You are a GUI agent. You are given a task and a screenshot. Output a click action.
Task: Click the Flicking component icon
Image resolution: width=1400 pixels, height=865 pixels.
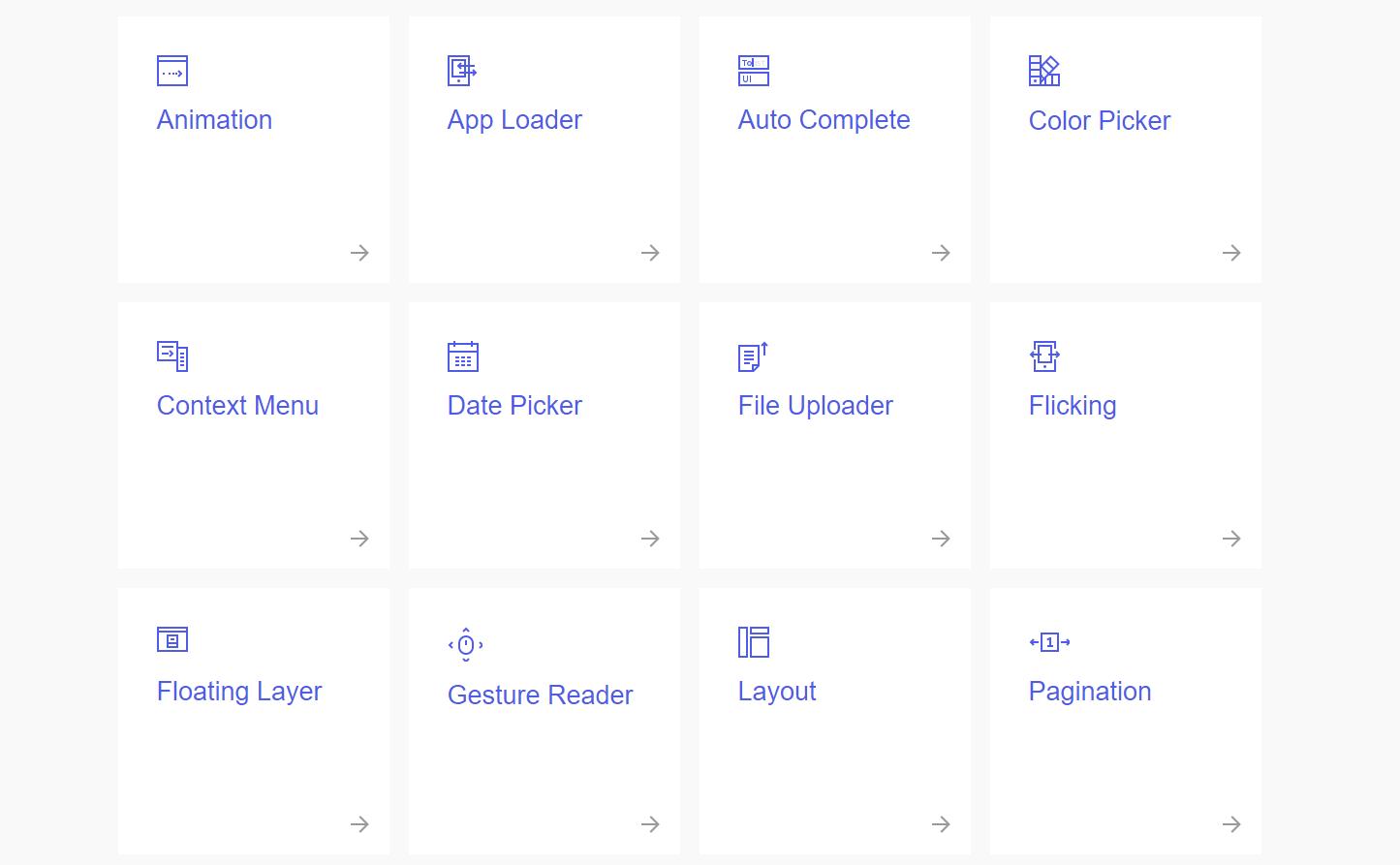pyautogui.click(x=1044, y=356)
